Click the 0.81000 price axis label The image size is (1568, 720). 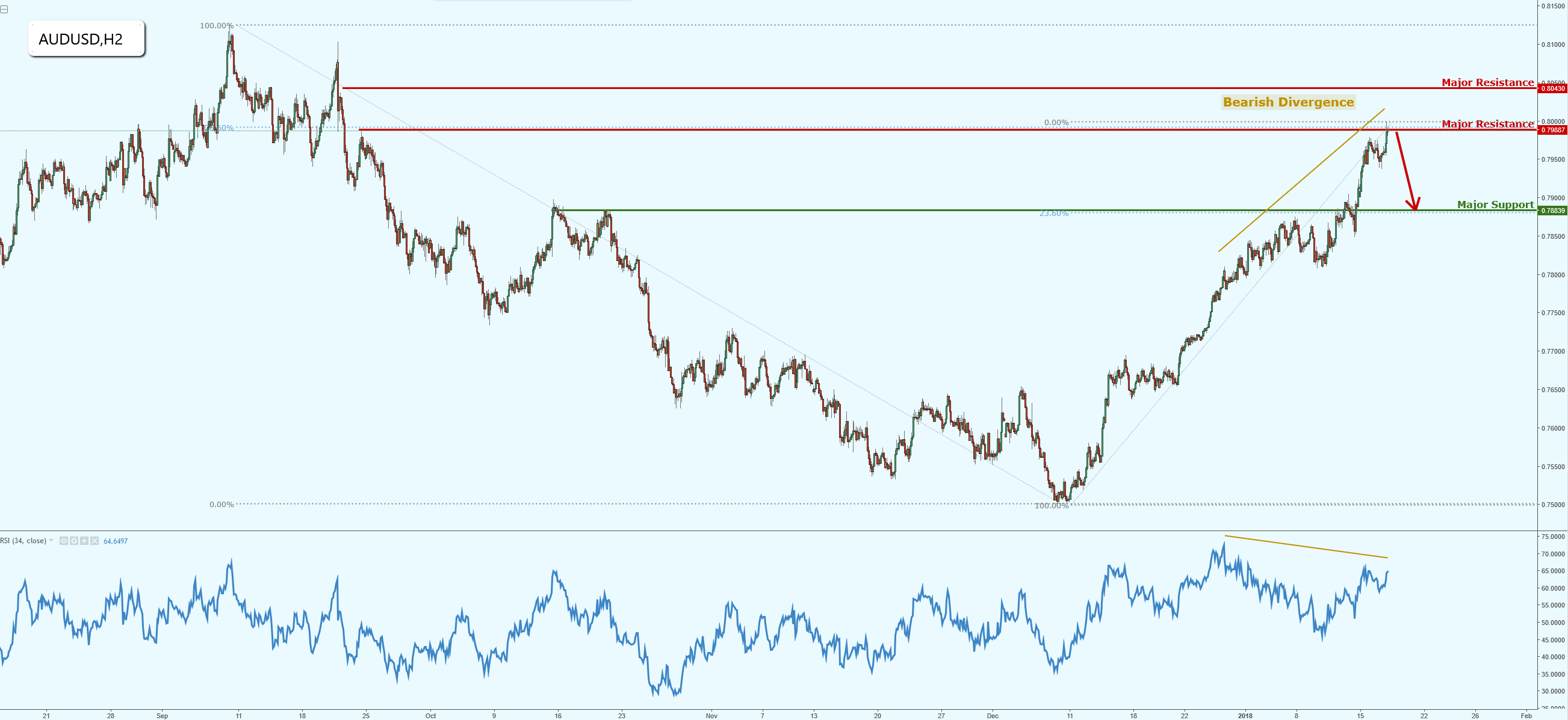(x=1553, y=45)
